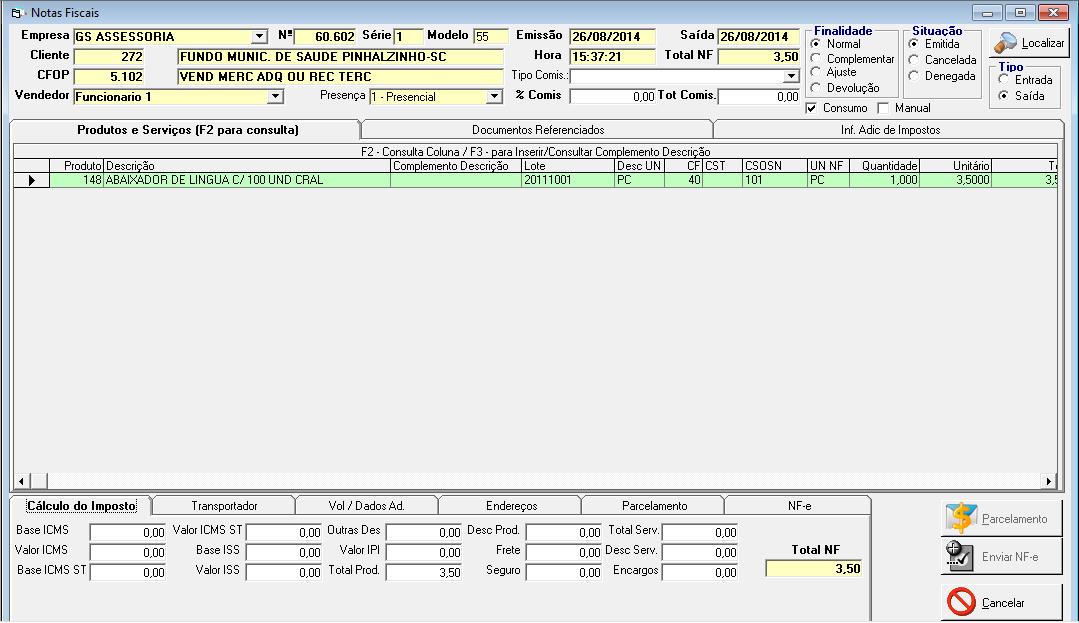Toggle the Consumo checkbox
The image size is (1079, 623).
coord(811,108)
